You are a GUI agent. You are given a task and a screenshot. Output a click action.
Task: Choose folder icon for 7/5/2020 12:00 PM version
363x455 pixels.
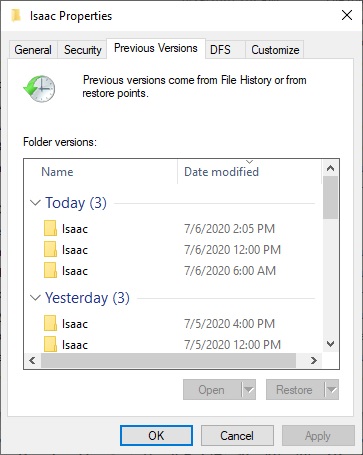50,344
